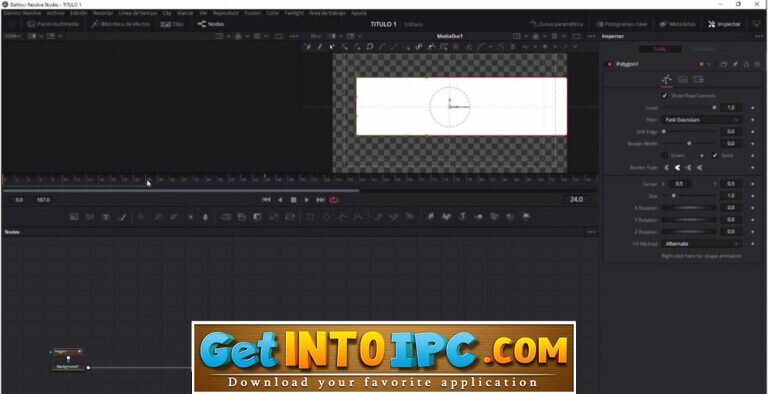Screen dimensions: 768x394
Task: Open the Fusion menu
Action: pyautogui.click(x=252, y=13)
